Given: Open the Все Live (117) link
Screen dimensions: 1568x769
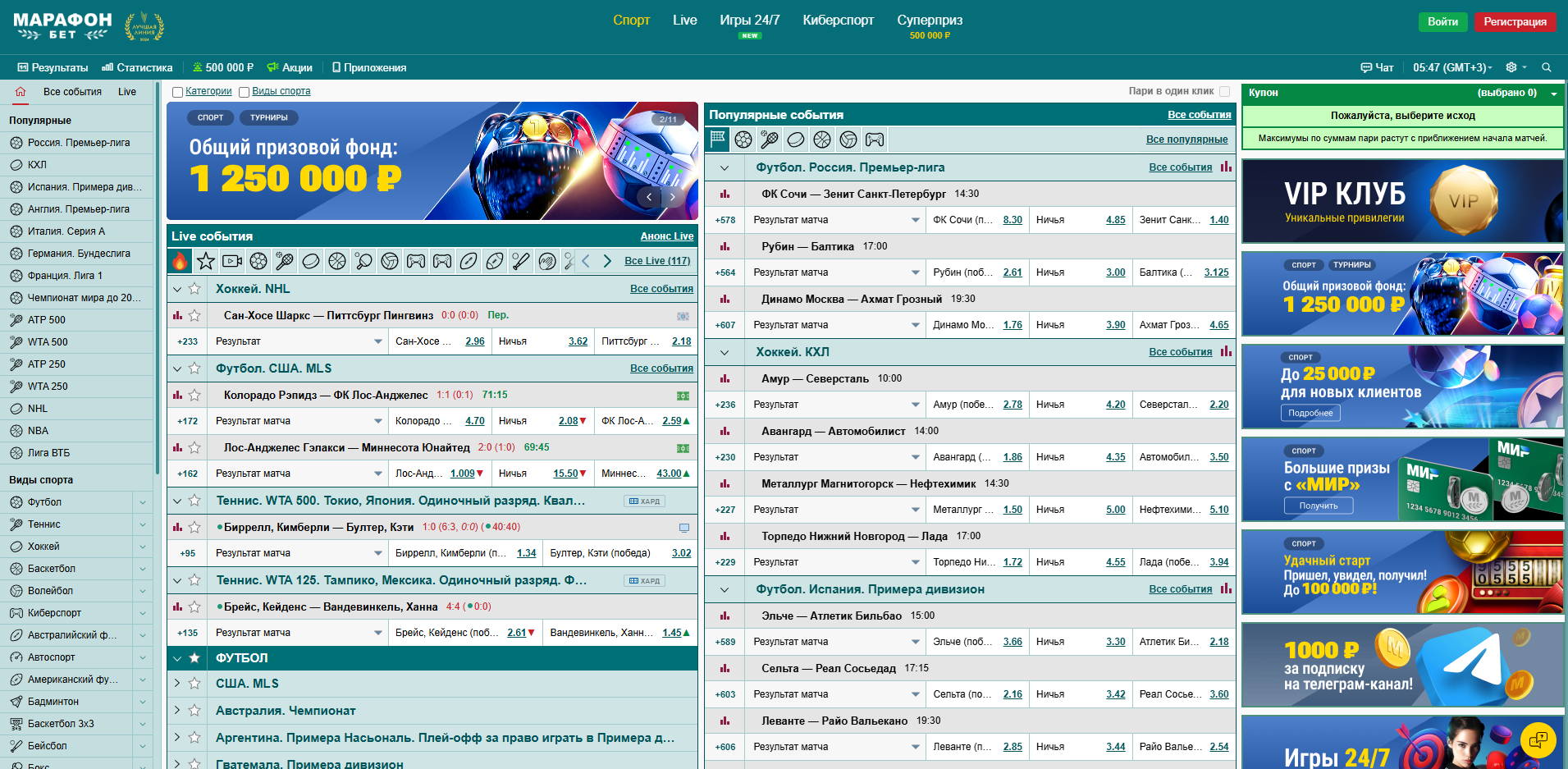Looking at the screenshot, I should coord(656,261).
